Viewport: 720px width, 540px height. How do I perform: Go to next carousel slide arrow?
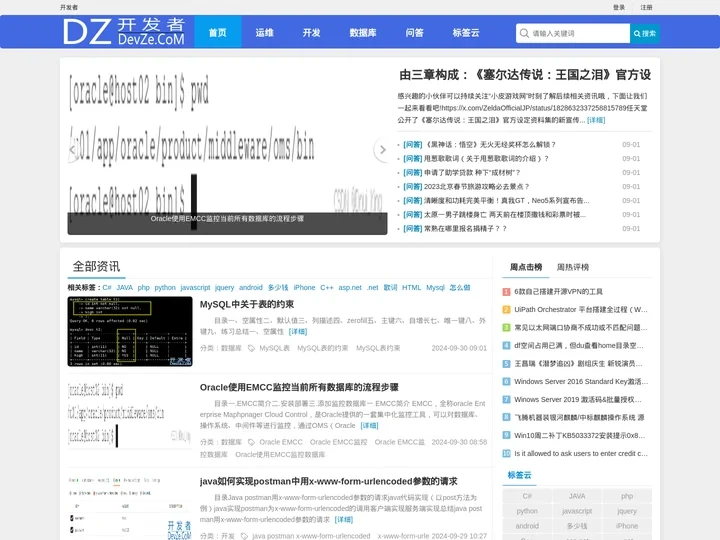pos(382,150)
